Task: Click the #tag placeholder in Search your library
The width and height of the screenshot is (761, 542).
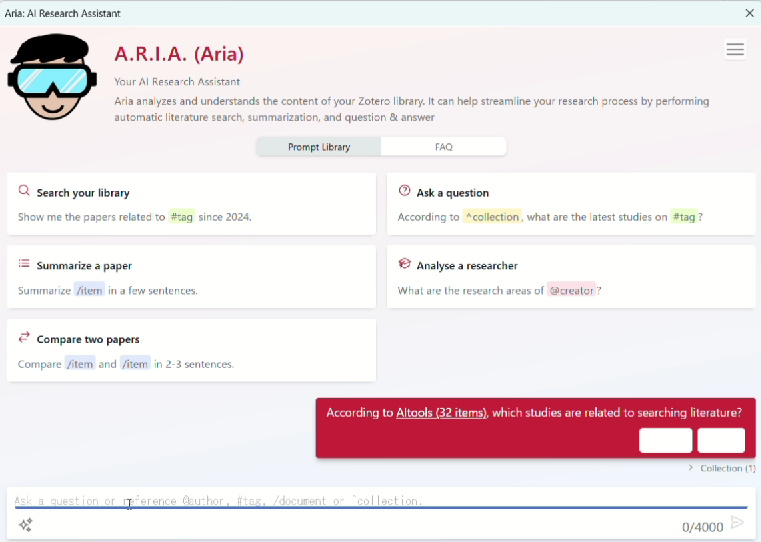Action: [182, 217]
